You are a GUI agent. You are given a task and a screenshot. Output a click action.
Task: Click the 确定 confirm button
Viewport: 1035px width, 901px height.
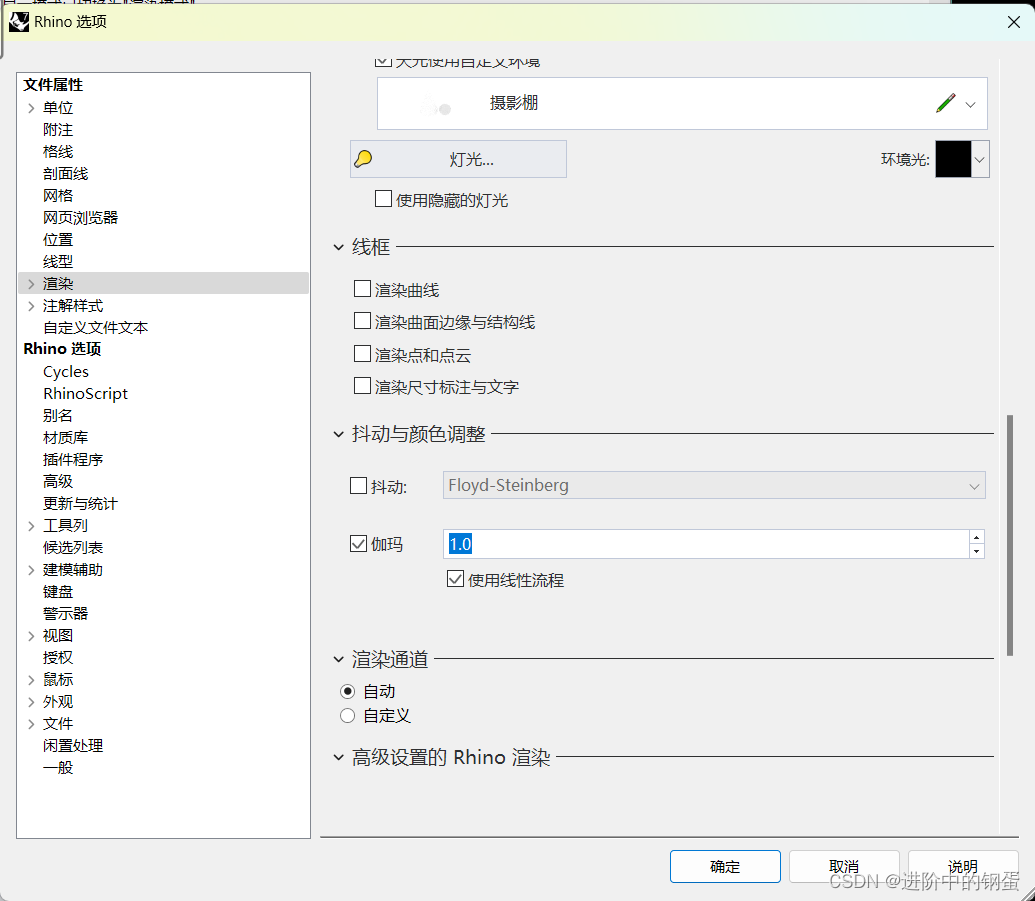pyautogui.click(x=725, y=866)
